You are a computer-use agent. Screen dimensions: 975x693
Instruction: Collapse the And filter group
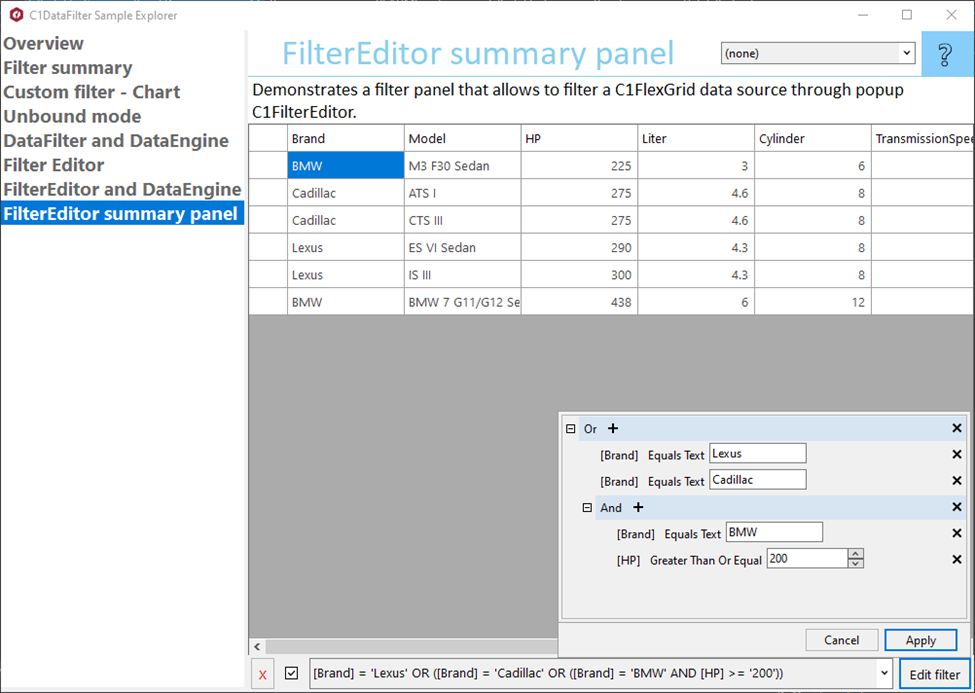coord(587,507)
